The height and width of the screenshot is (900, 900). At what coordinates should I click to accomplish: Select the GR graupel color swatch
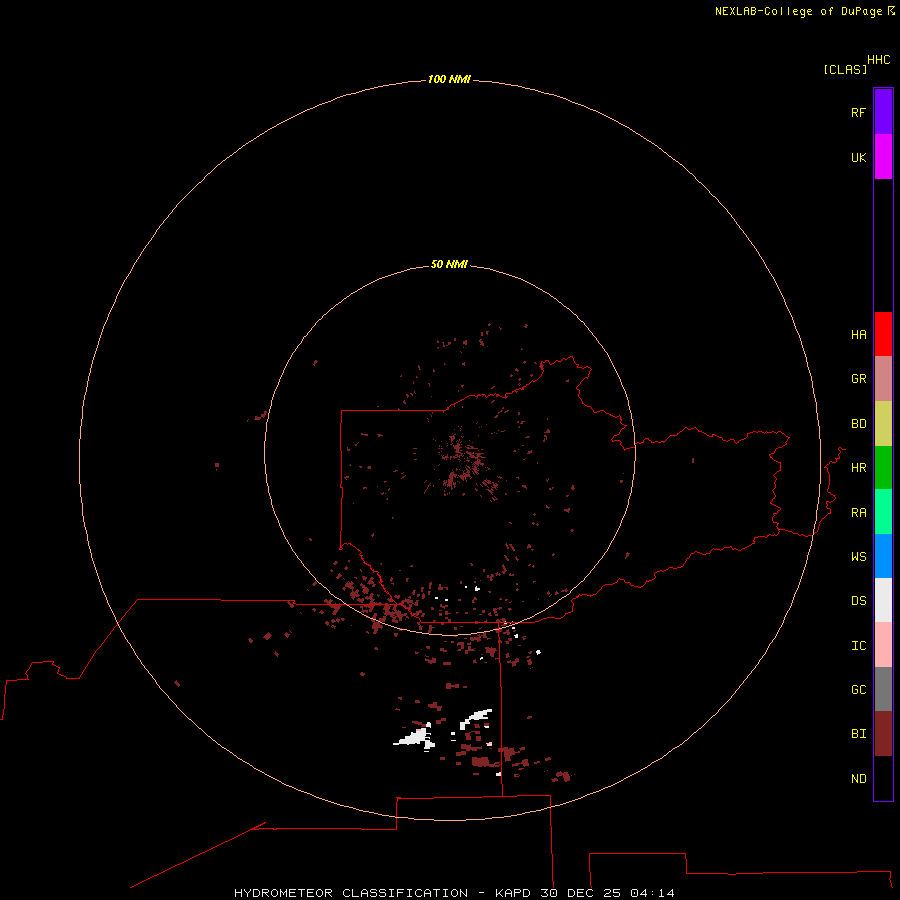[883, 379]
